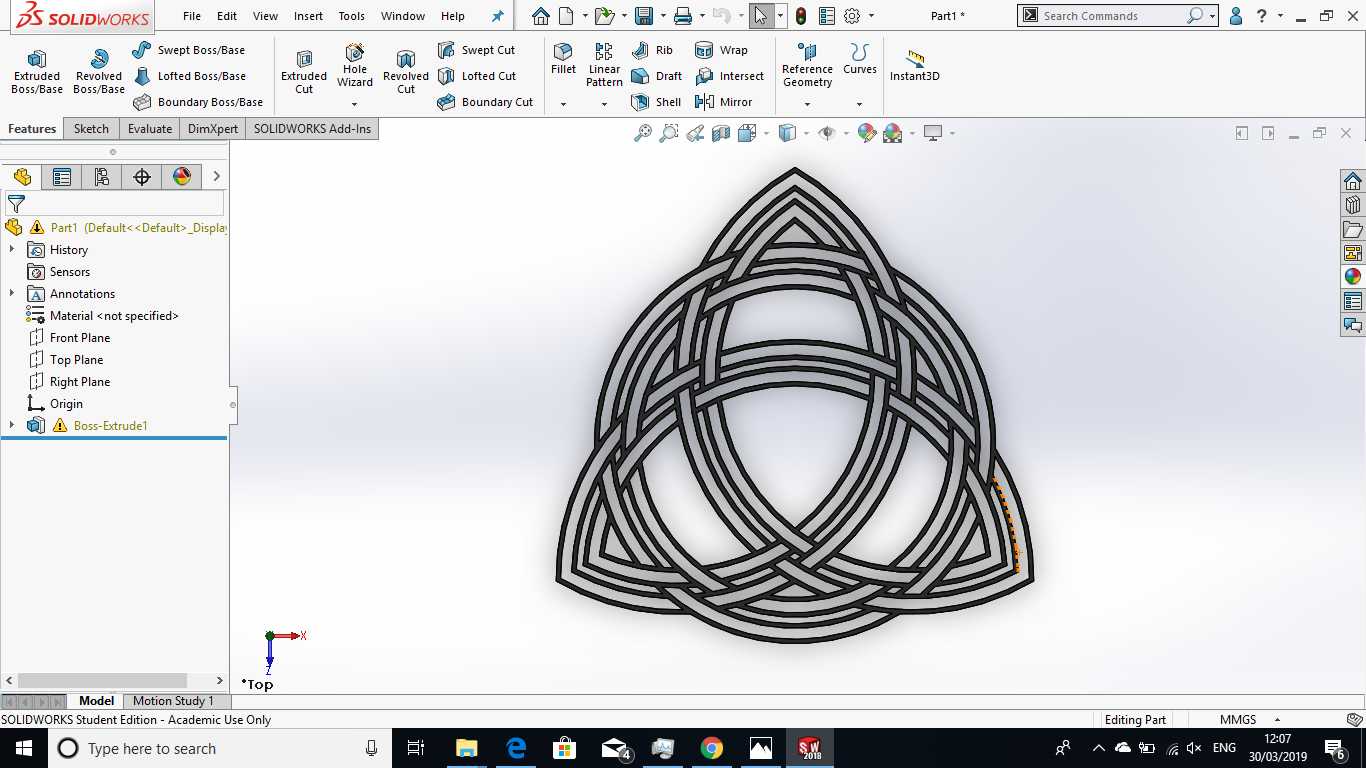Add a Rib feature
Image resolution: width=1366 pixels, height=768 pixels.
point(652,50)
